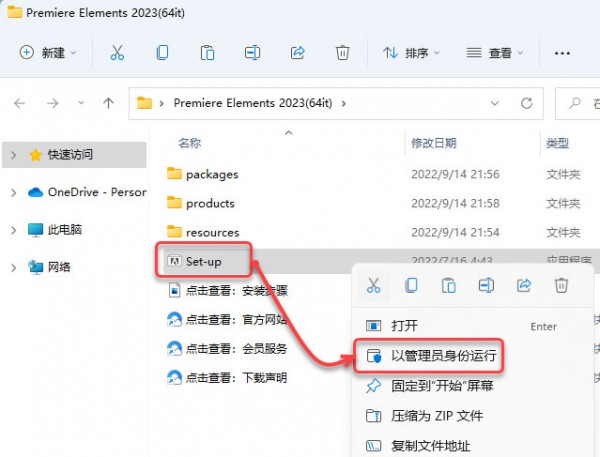The height and width of the screenshot is (457, 600).
Task: Click the Cut icon in the top toolbar
Action: 117,52
